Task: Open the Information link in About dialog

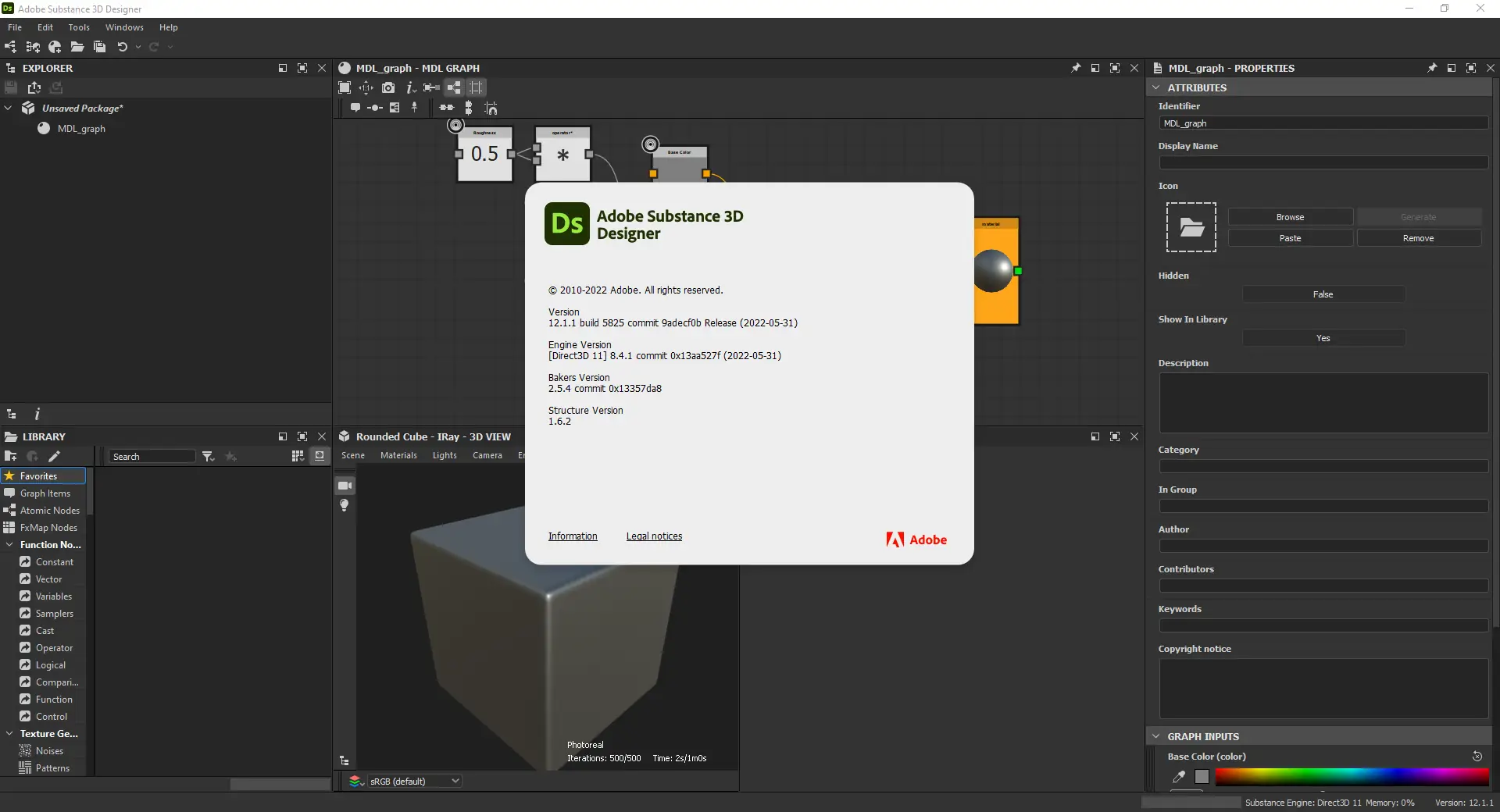Action: (573, 536)
